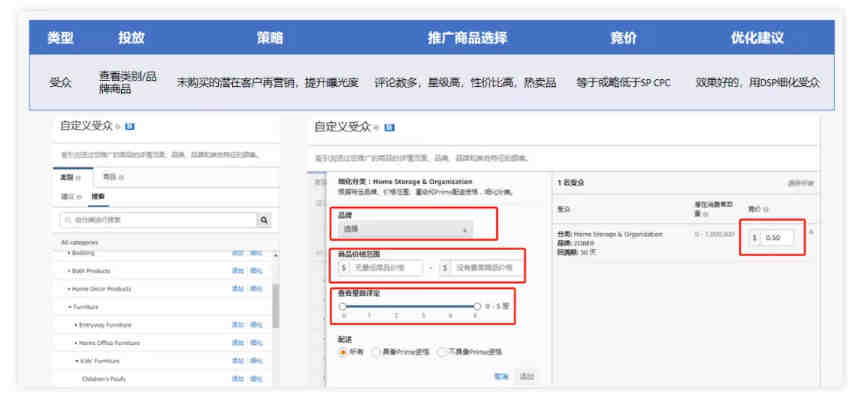Click 细化 link for Kids' Furniture
855x397 pixels.
click(x=256, y=361)
